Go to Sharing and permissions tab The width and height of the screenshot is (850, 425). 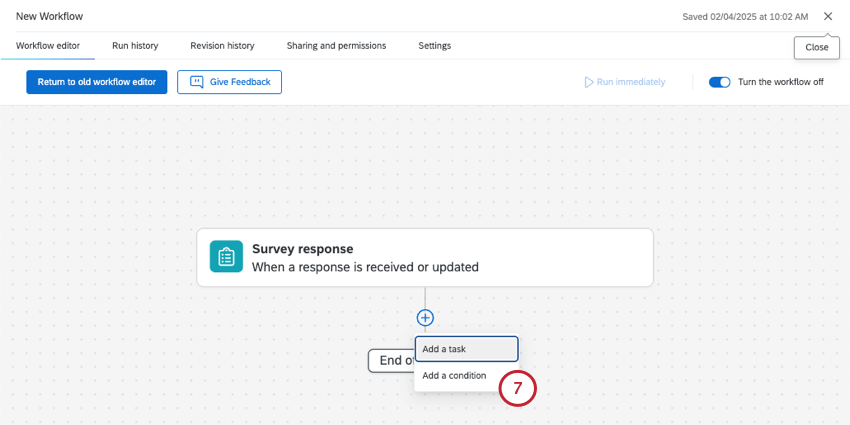(x=336, y=45)
